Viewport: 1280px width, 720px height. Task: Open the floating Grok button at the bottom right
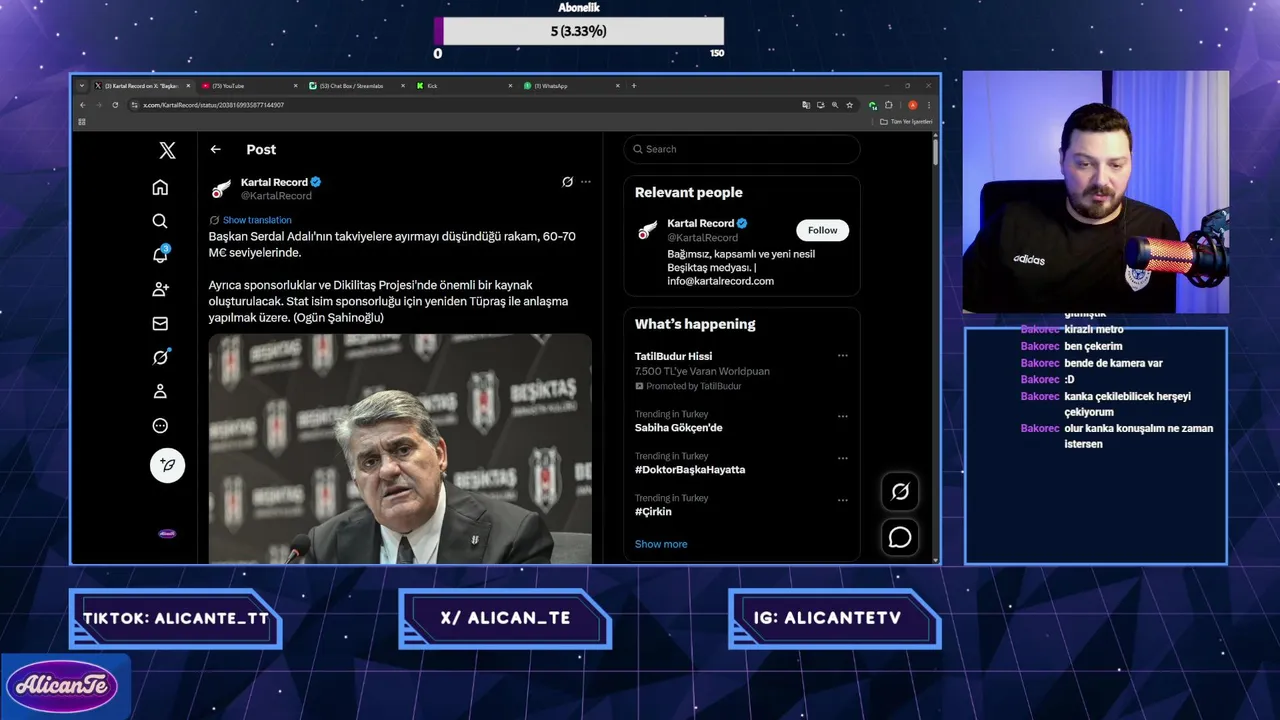click(x=900, y=491)
